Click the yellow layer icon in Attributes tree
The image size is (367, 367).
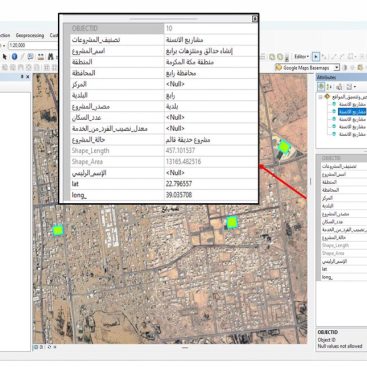tap(327, 97)
